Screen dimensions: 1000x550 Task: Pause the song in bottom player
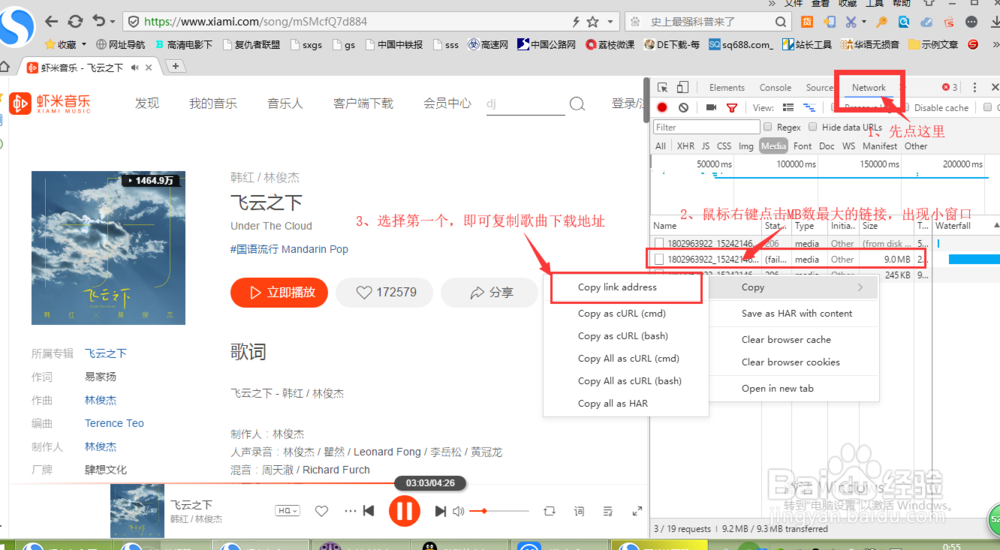click(404, 510)
